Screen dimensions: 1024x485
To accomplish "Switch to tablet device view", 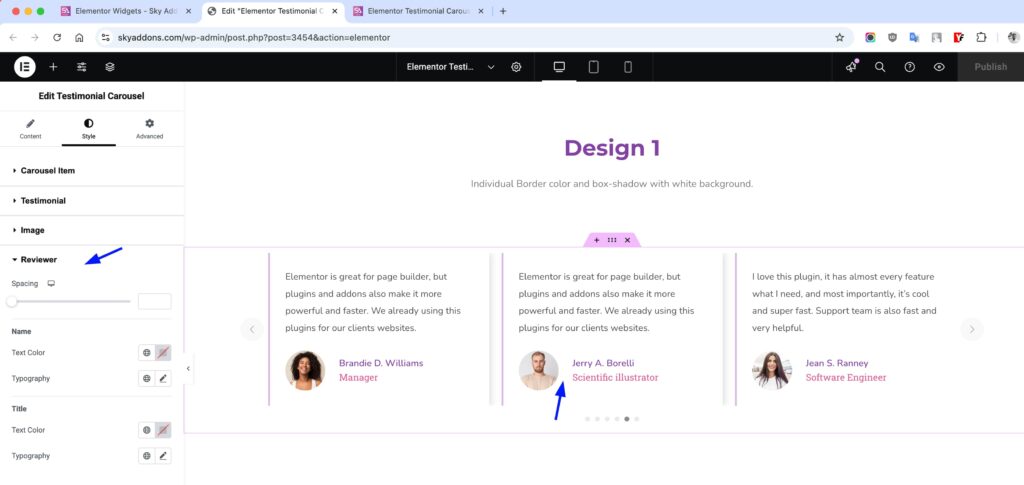I will pyautogui.click(x=594, y=67).
